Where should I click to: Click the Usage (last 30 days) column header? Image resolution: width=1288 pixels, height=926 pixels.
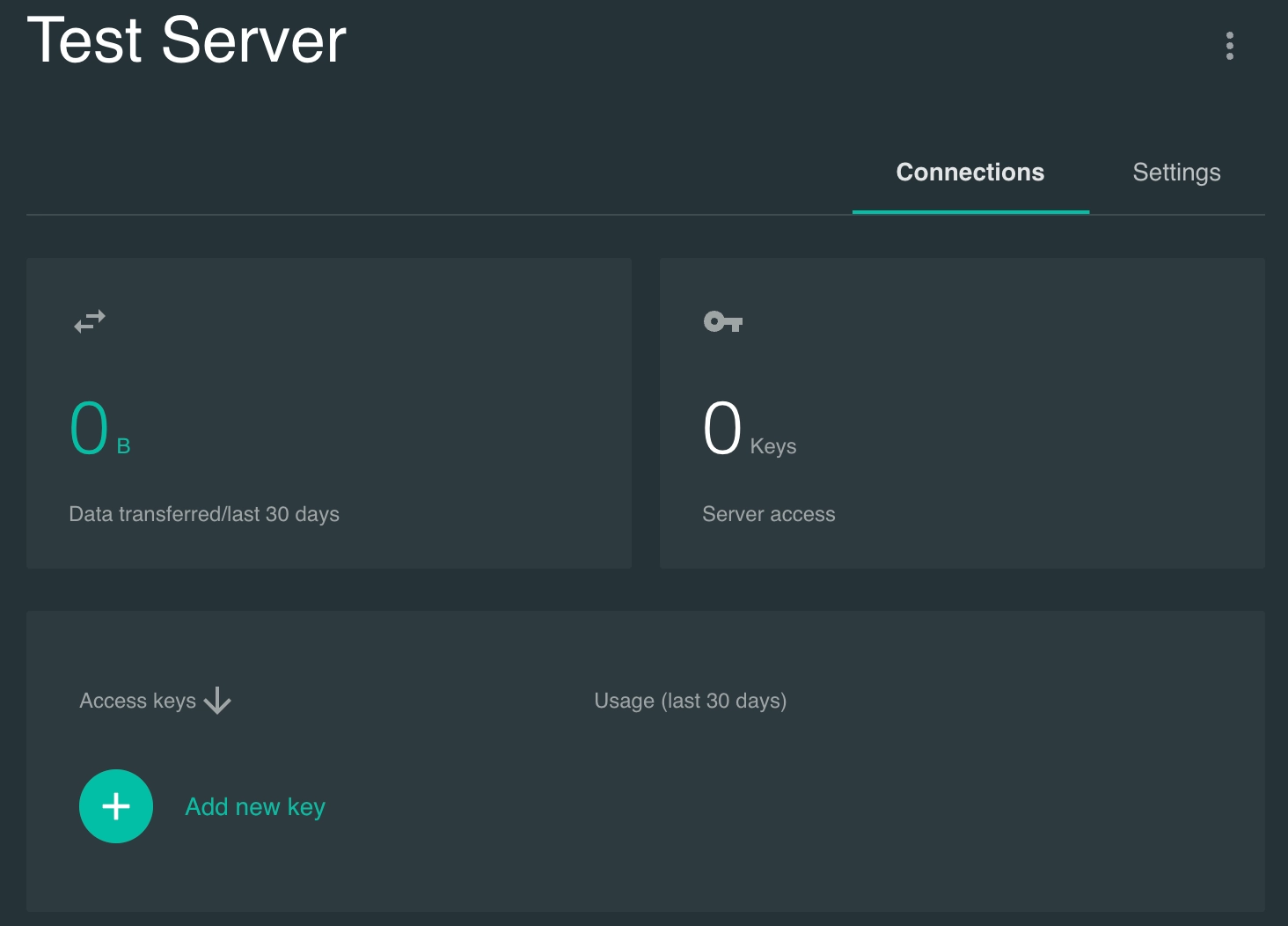tap(690, 701)
